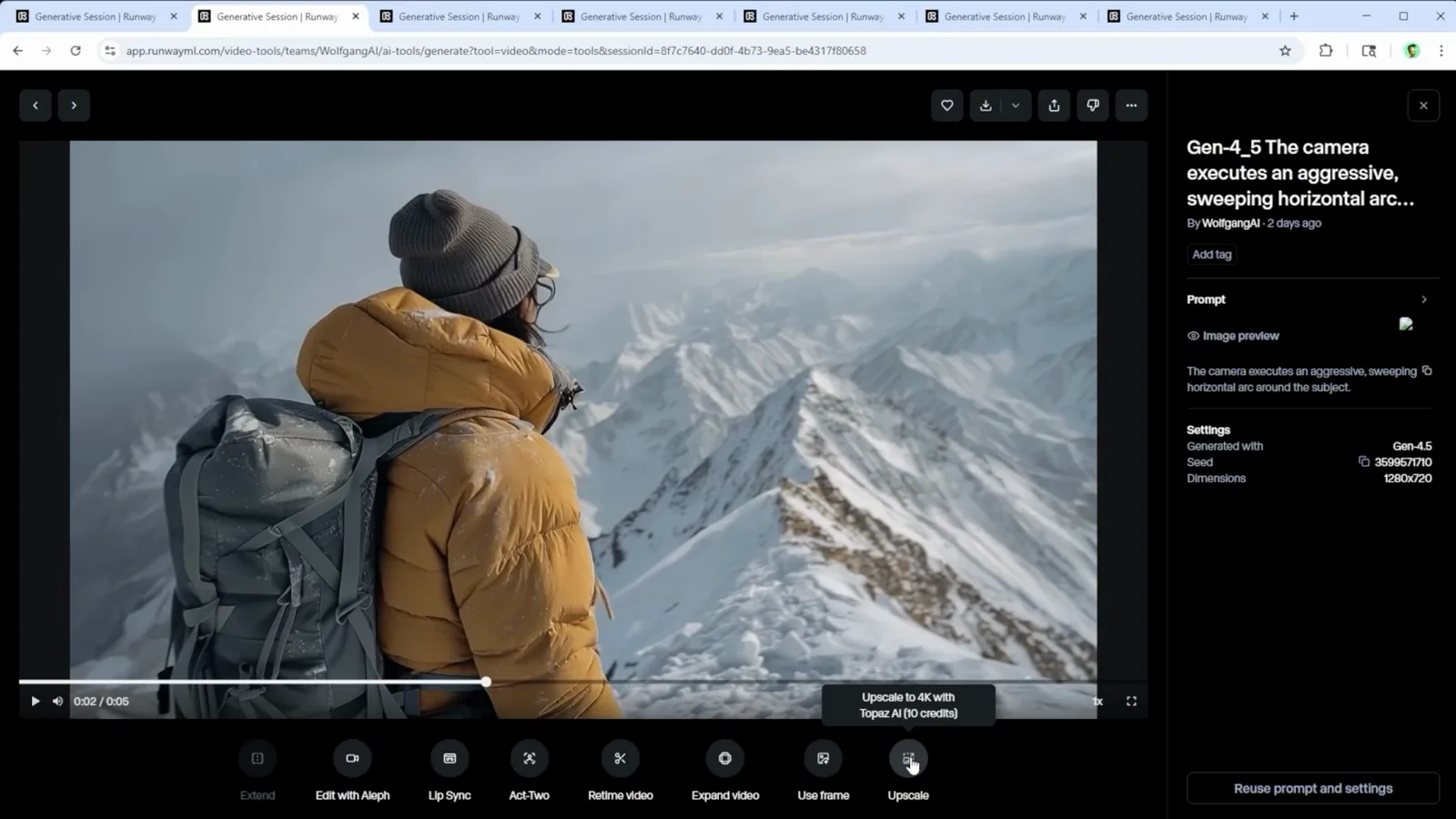Download the generated video
This screenshot has width=1456, height=819.
click(x=986, y=106)
